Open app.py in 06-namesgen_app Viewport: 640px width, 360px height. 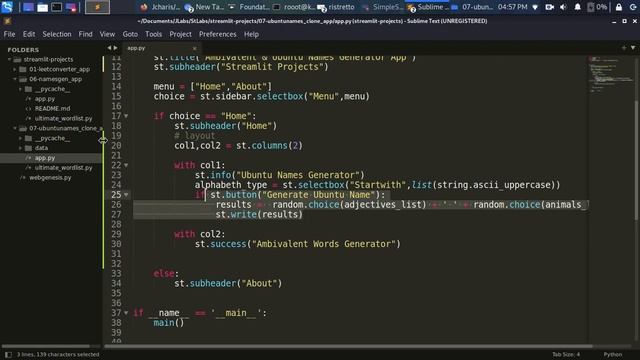point(44,99)
